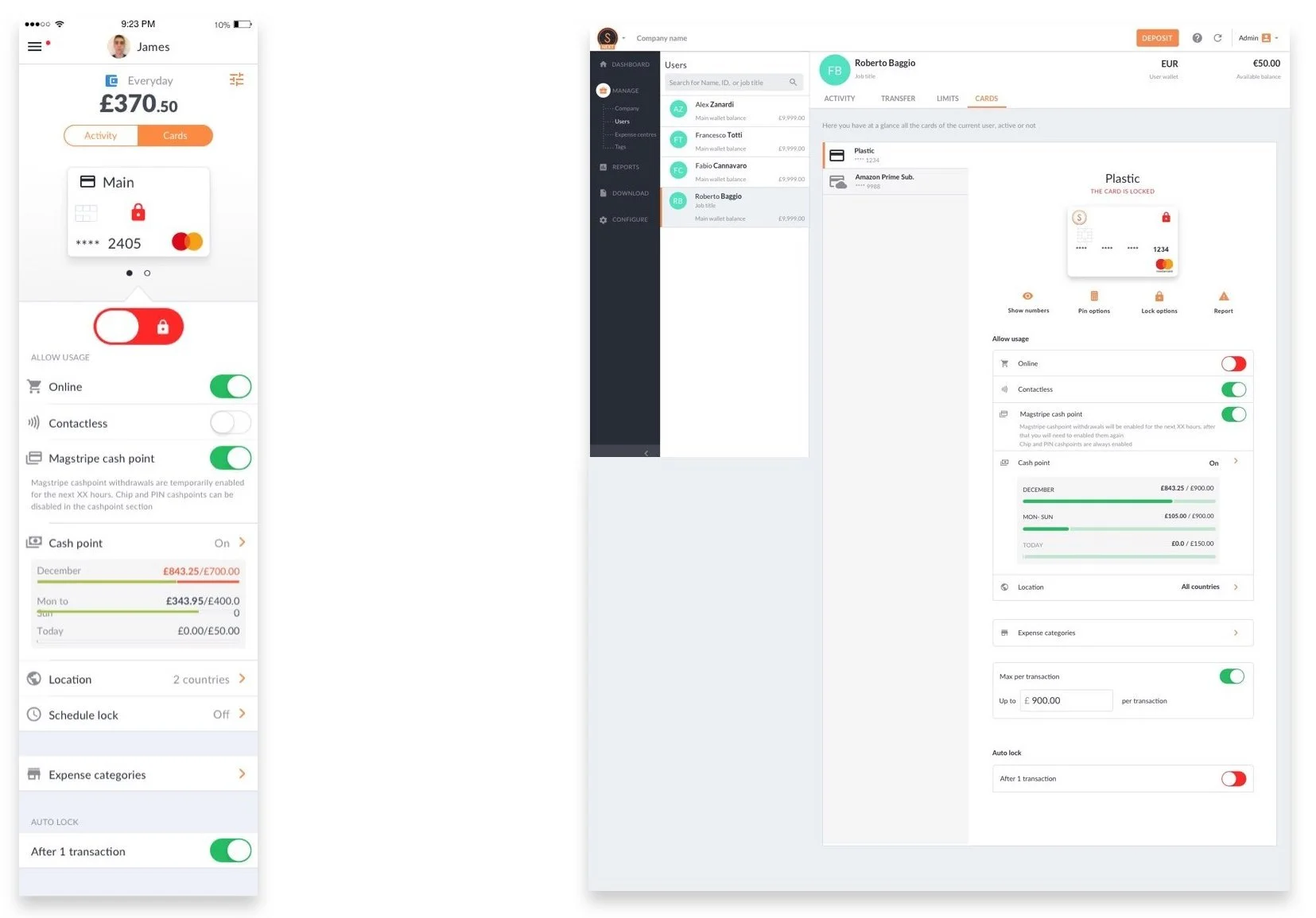
Task: Toggle Max per transaction switch
Action: [x=1232, y=676]
